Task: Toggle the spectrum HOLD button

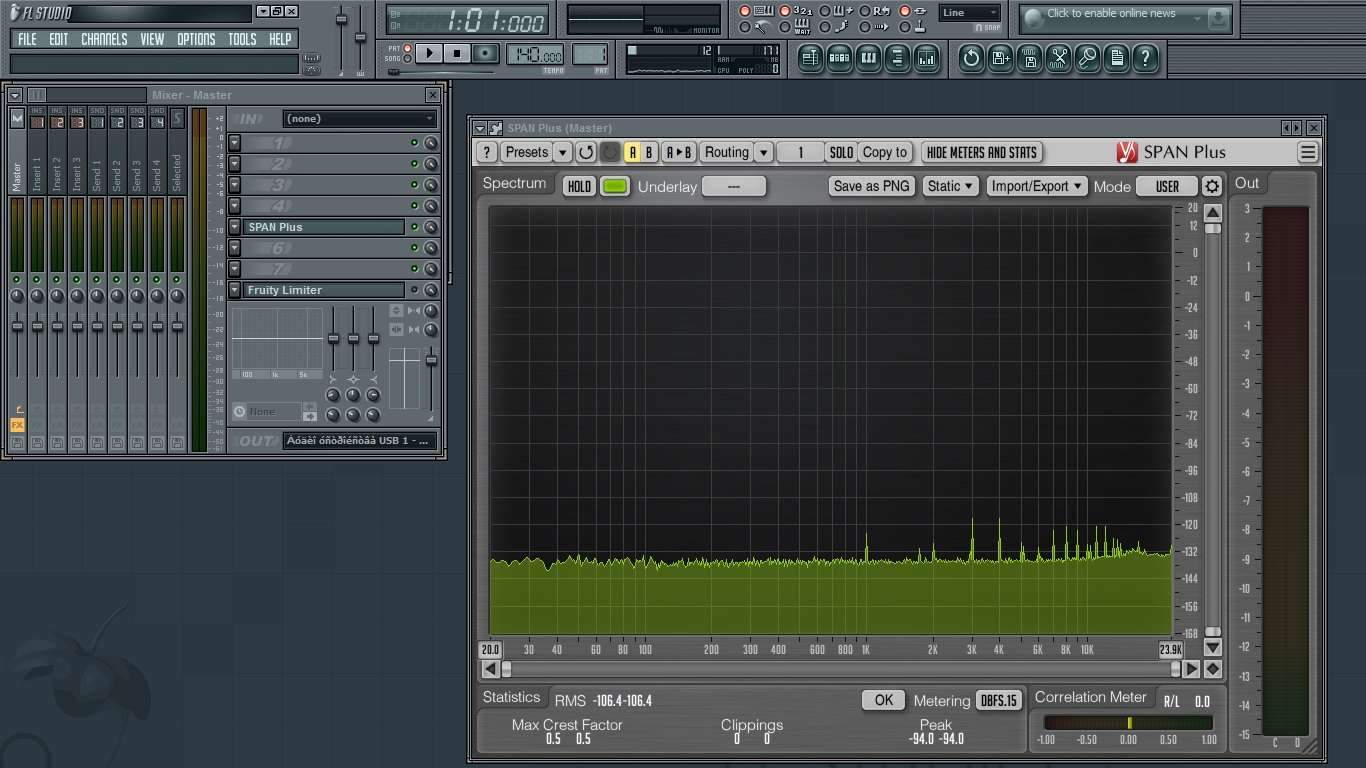Action: 579,187
